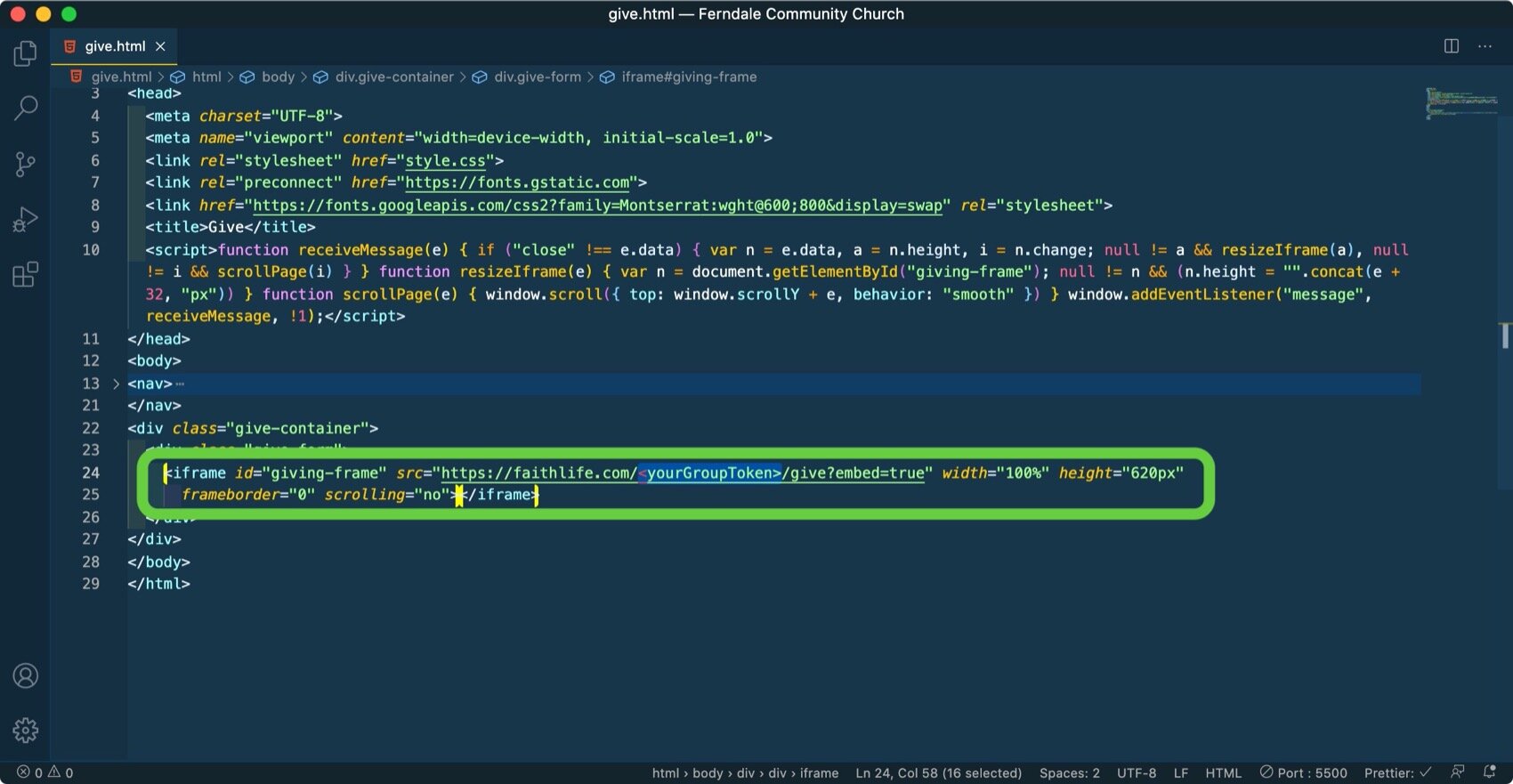Click the Prettier status item
Screen dimensions: 1513x784
pos(1396,772)
